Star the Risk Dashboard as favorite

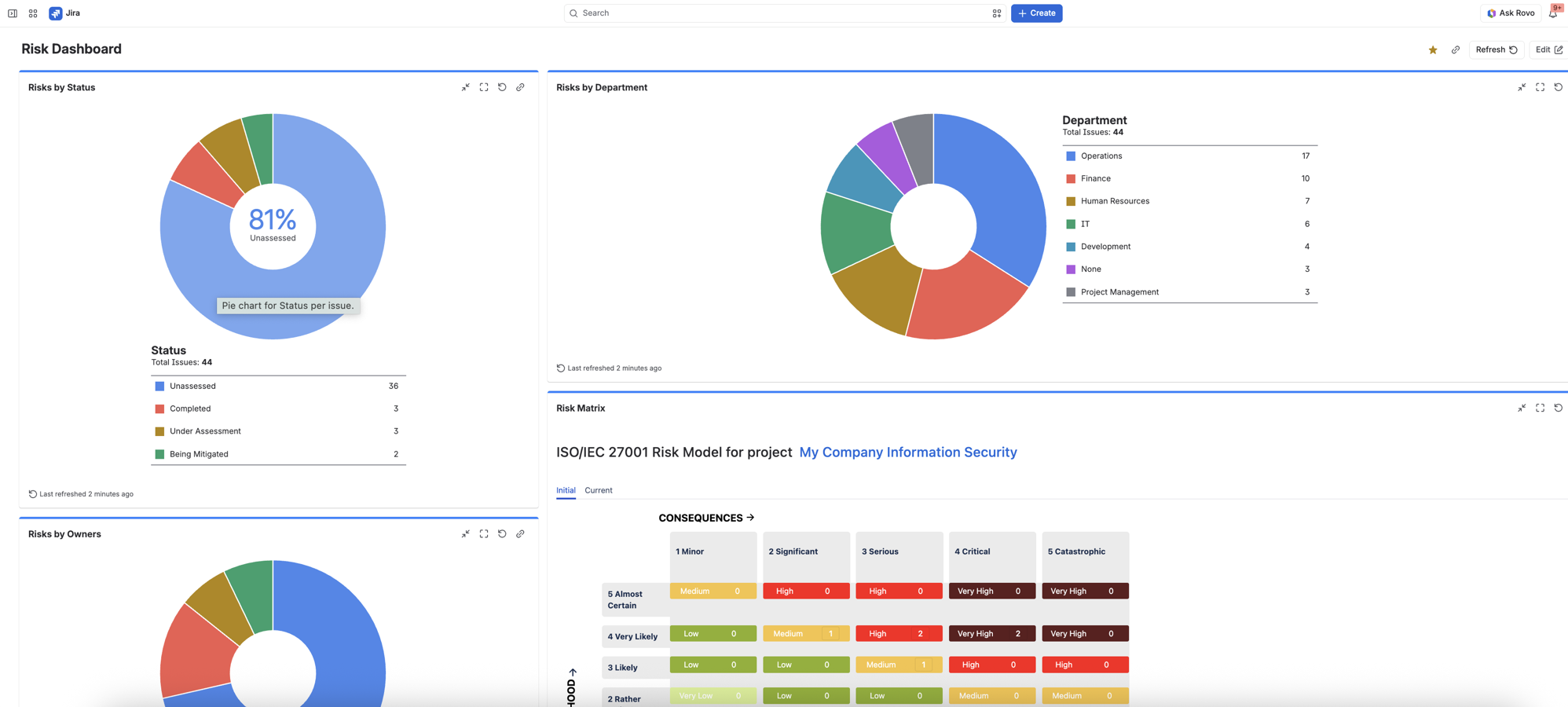(x=1433, y=50)
